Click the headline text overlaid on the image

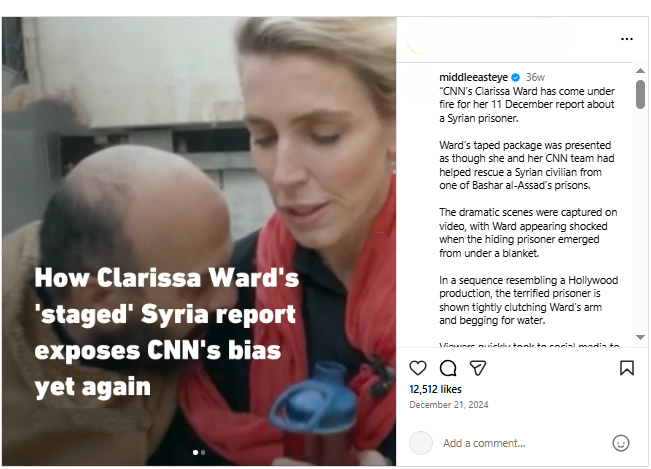click(x=166, y=332)
